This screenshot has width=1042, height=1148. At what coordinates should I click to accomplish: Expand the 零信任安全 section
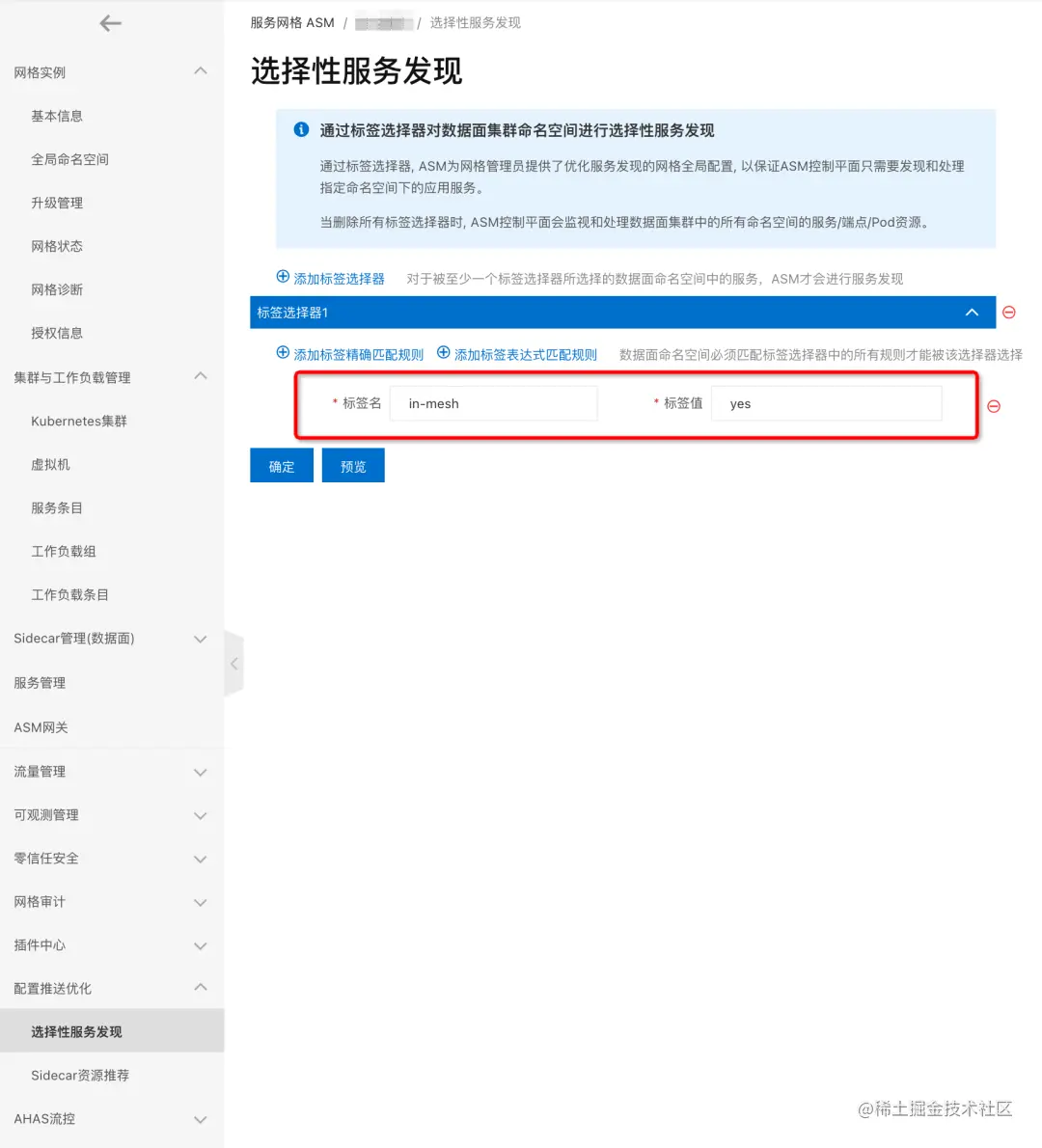tap(200, 859)
